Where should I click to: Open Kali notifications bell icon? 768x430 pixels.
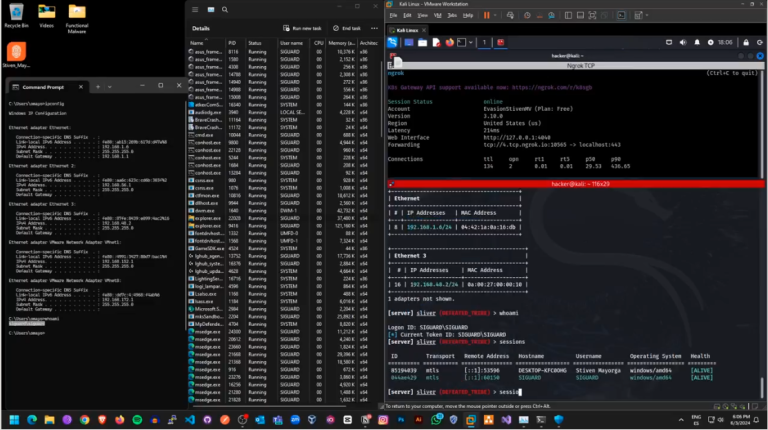point(697,43)
